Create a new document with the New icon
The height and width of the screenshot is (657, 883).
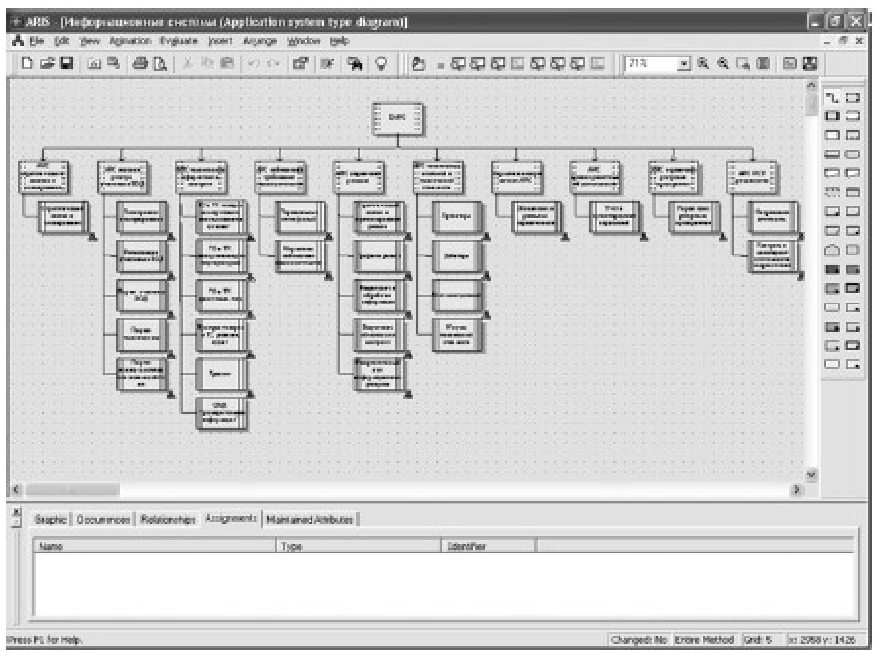point(27,64)
